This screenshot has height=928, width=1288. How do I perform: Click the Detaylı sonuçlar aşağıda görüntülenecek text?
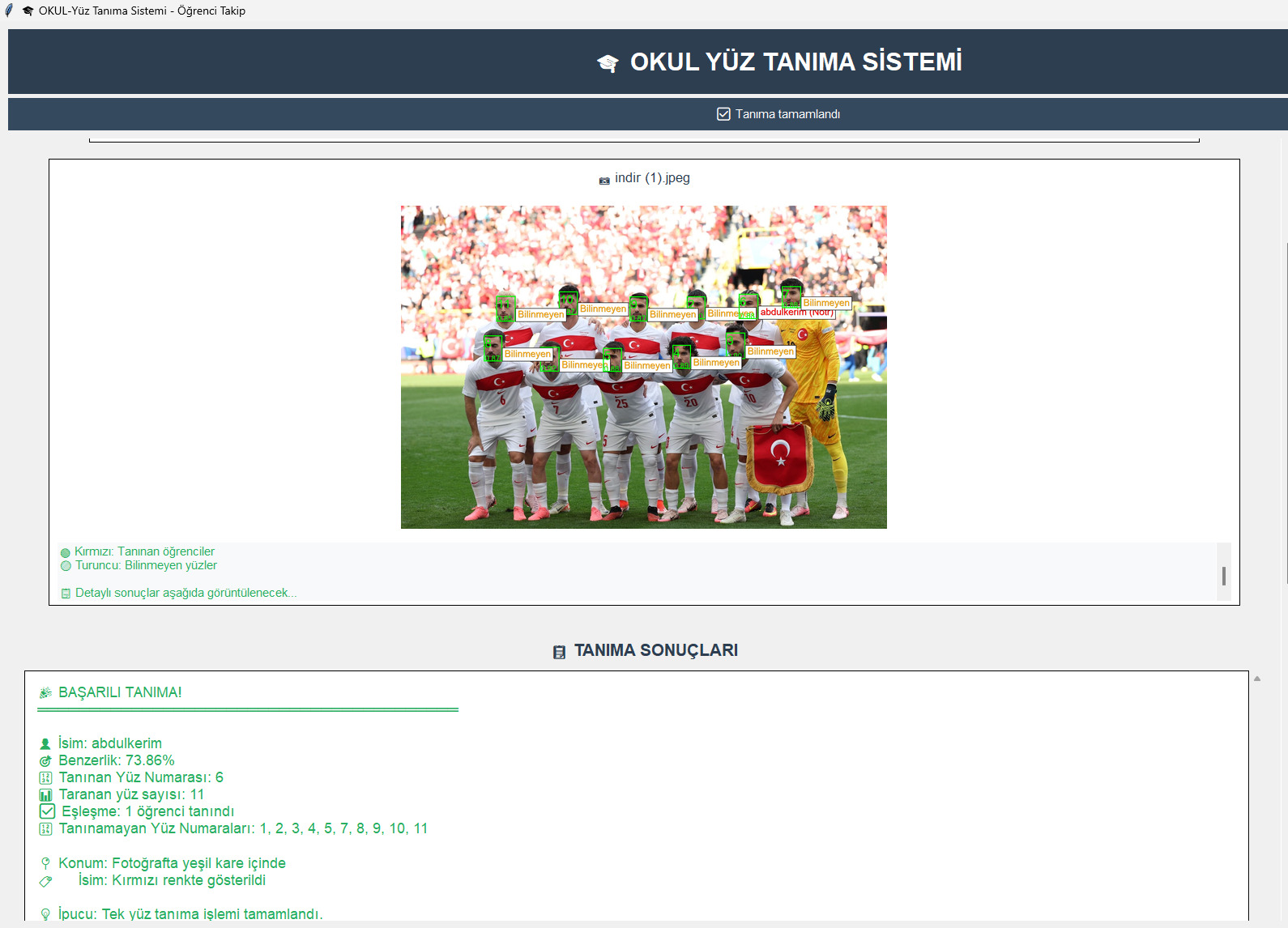[x=186, y=593]
